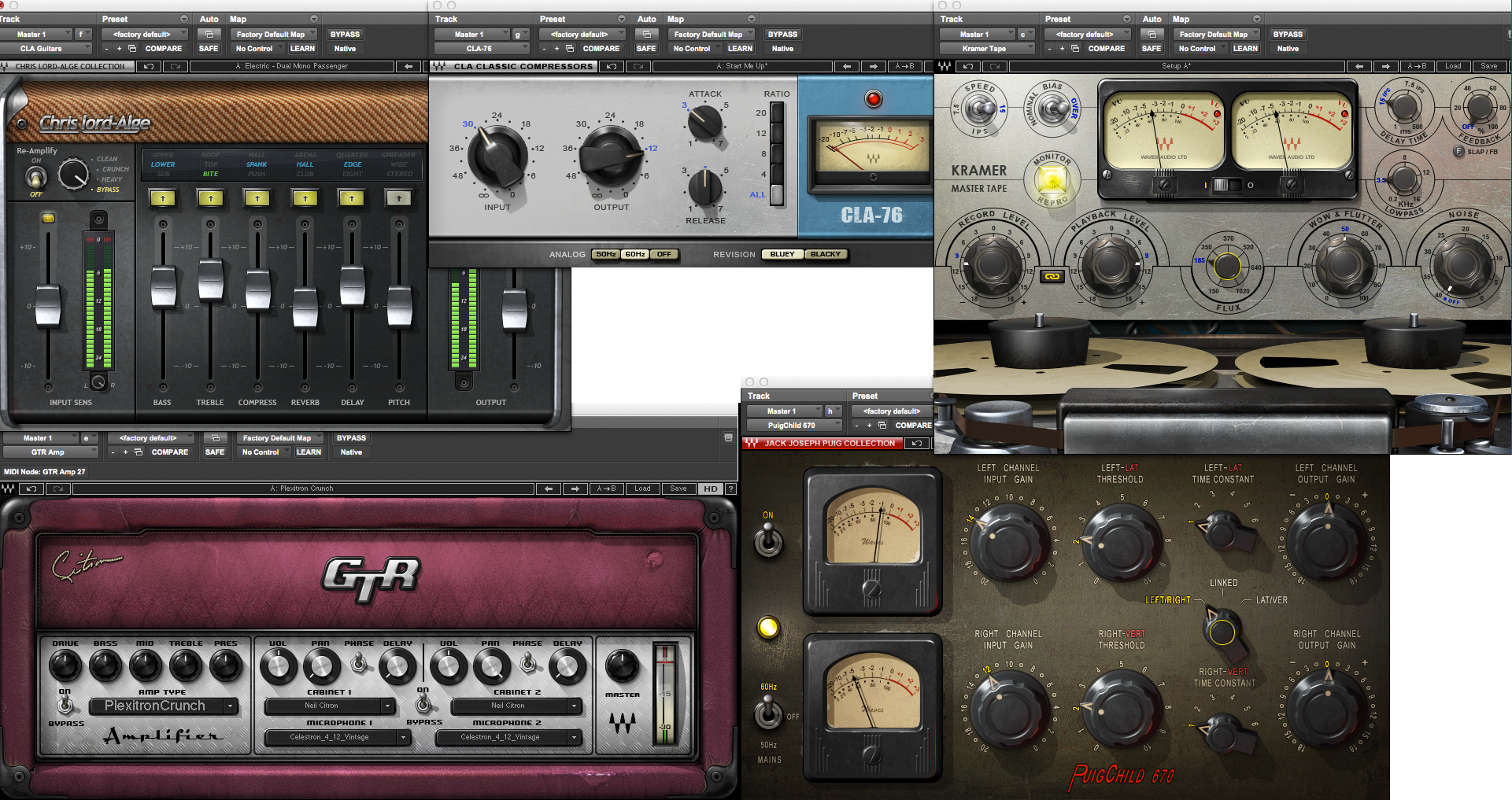Image resolution: width=1512 pixels, height=800 pixels.
Task: Toggle Re-Amplify ON/OFF switch
Action: point(36,178)
